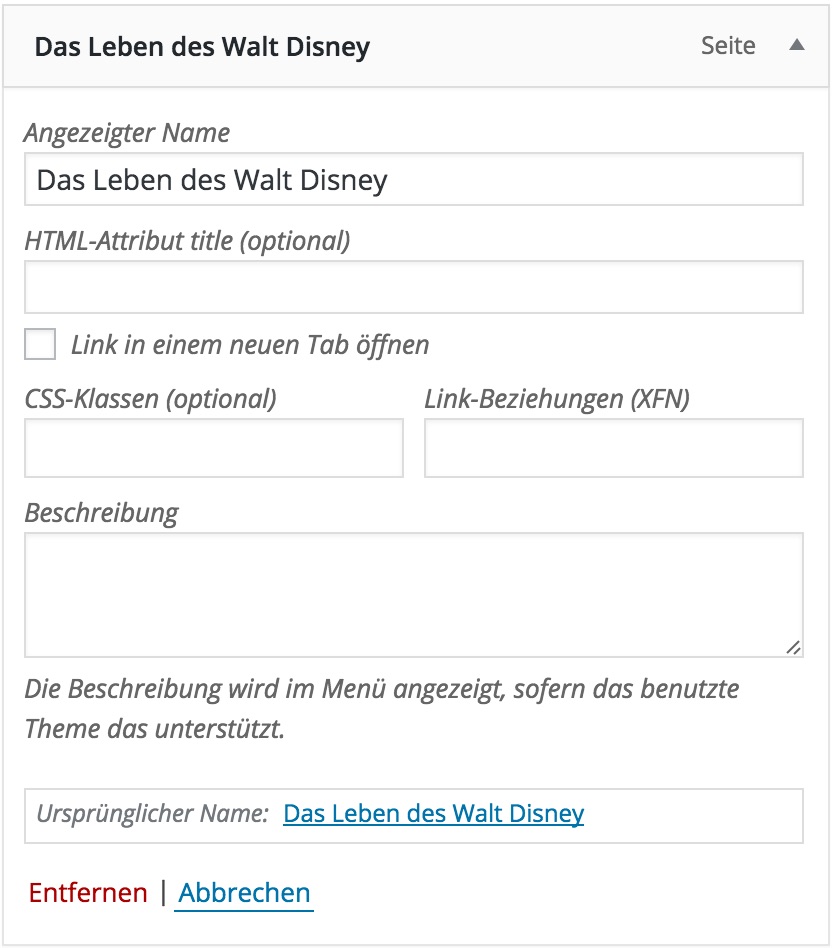Enable the open-link-in-new-tab checkbox
Screen dimensions: 832x948
pos(41,345)
